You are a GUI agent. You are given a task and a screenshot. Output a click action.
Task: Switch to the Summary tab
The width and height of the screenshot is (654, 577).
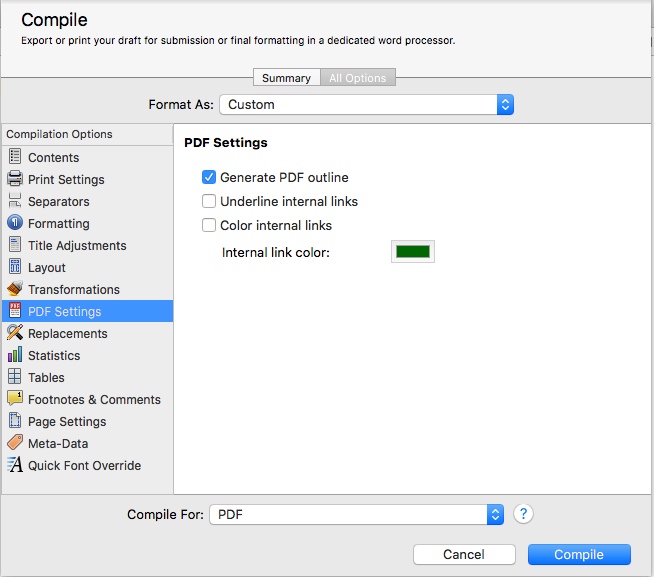pos(286,78)
